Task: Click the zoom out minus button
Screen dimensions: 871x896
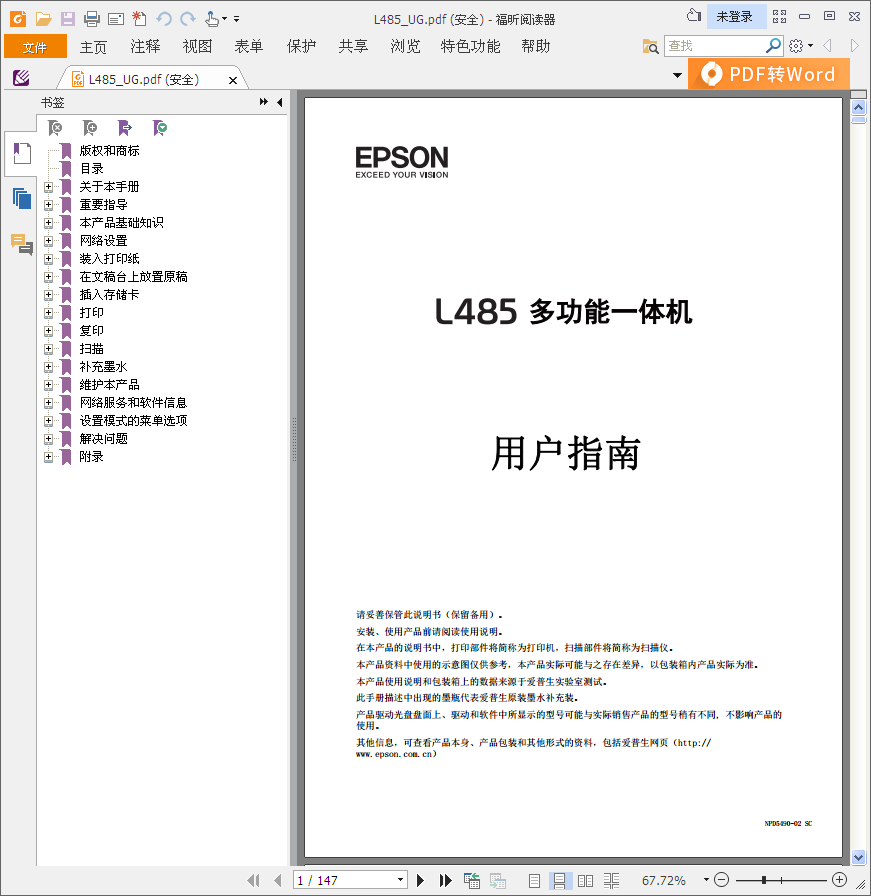Action: point(722,880)
